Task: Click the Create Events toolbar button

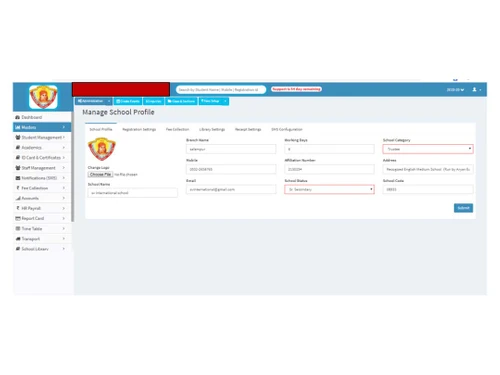Action: point(128,101)
